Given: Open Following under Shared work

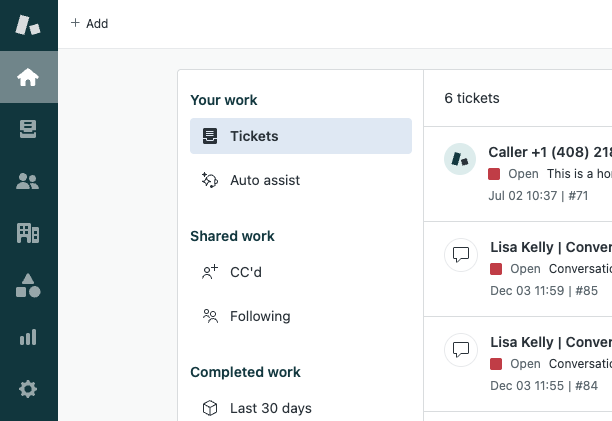Looking at the screenshot, I should click(x=301, y=316).
